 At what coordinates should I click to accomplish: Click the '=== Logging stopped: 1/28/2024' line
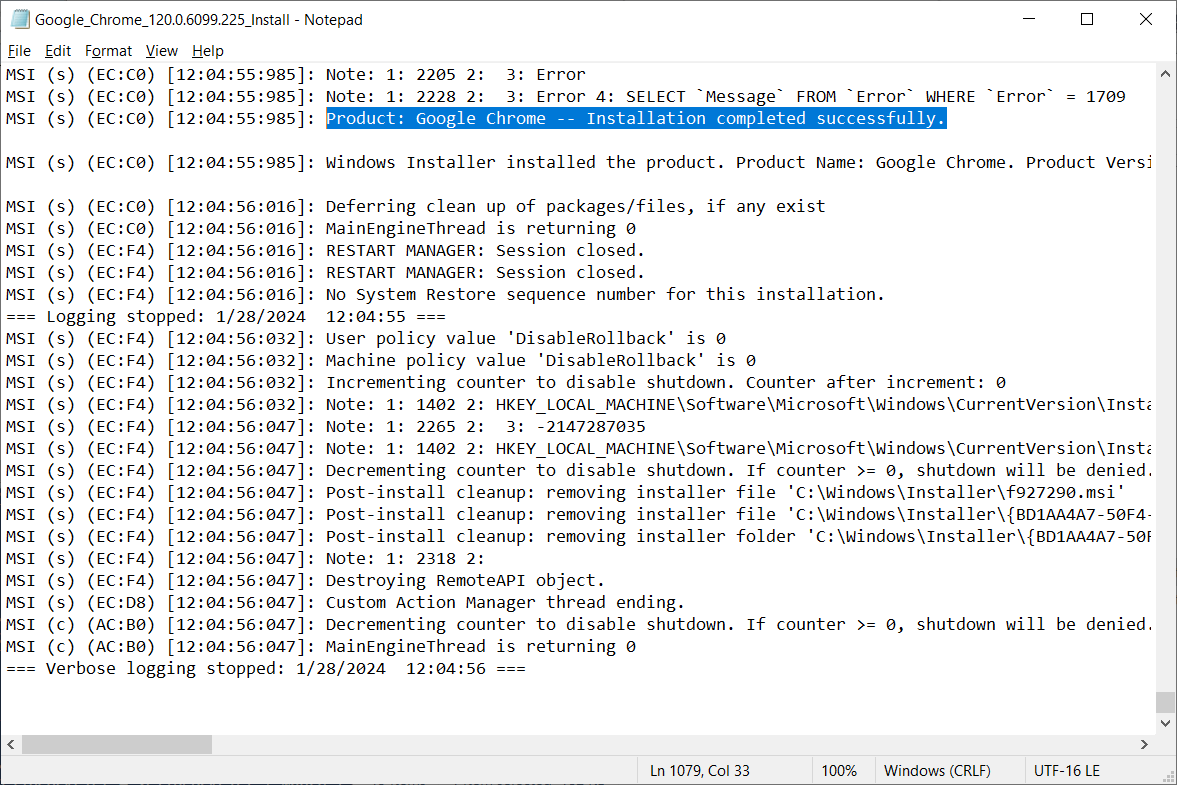point(225,317)
